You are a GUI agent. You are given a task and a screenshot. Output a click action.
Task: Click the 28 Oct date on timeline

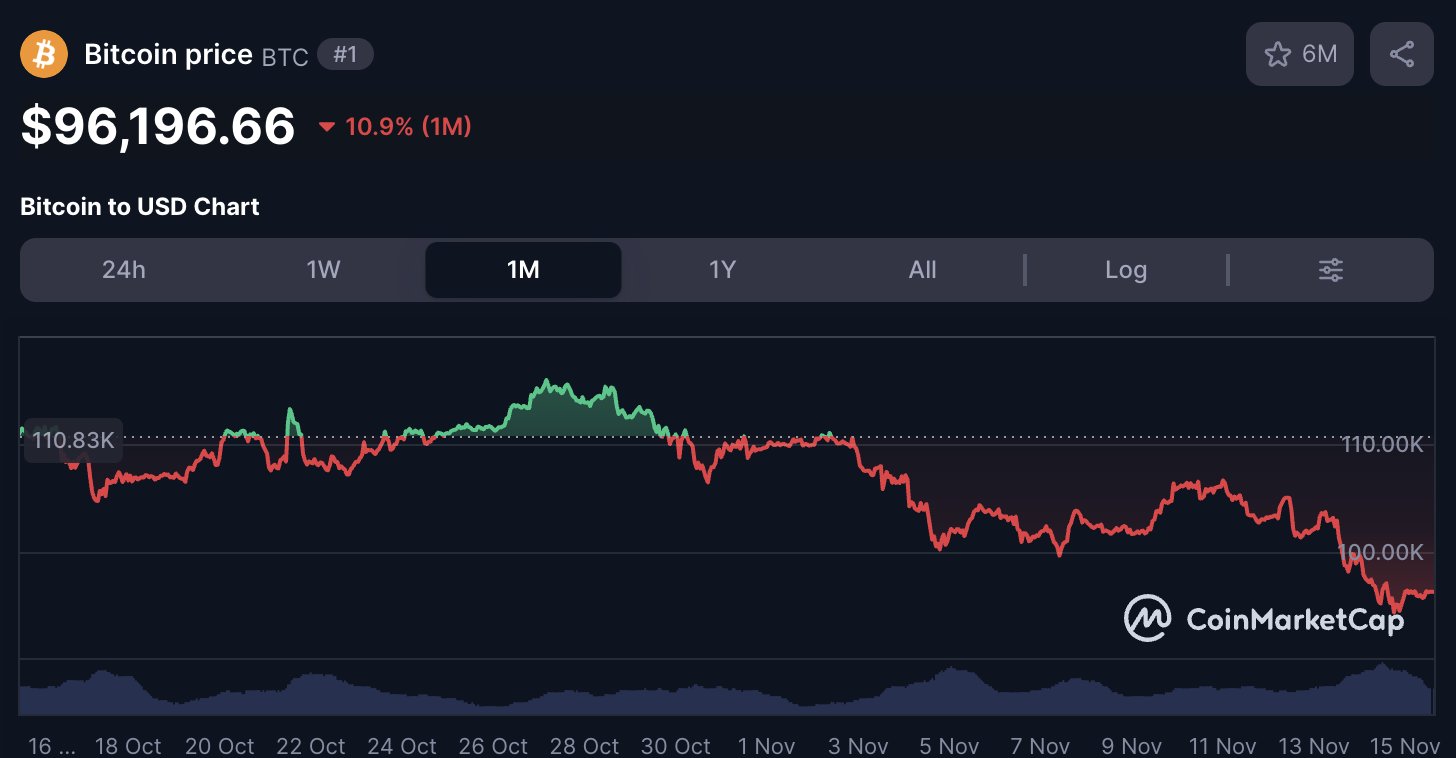point(585,746)
